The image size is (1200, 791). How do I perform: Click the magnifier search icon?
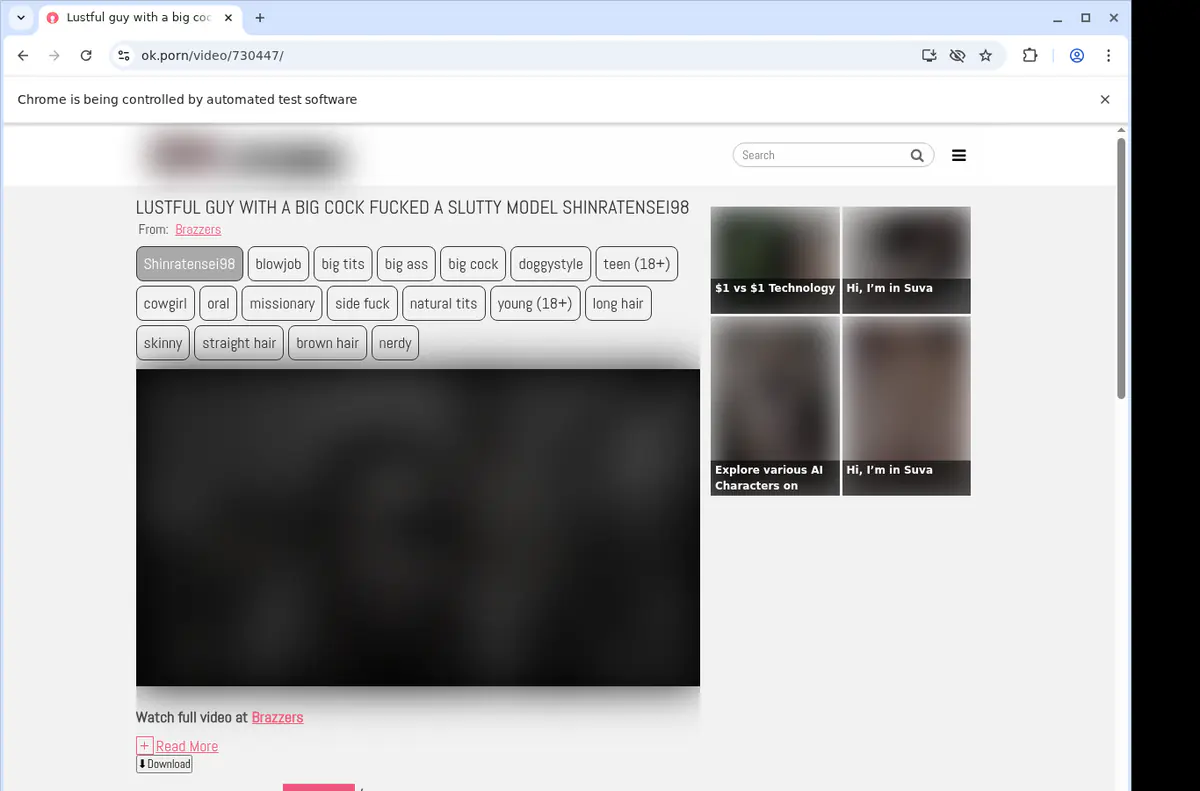coord(917,155)
